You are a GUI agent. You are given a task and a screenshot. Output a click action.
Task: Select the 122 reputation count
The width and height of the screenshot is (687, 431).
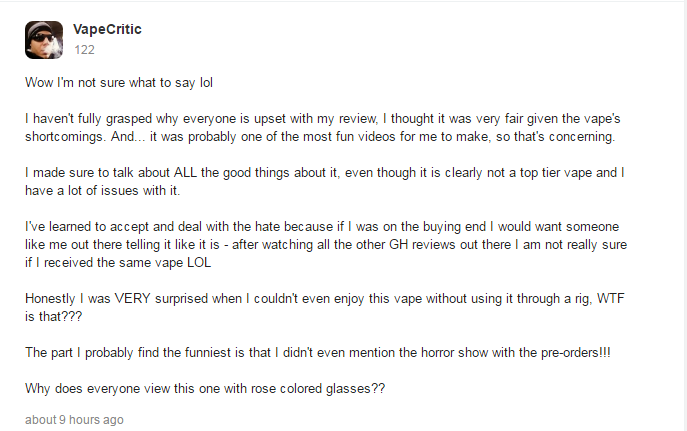(84, 50)
